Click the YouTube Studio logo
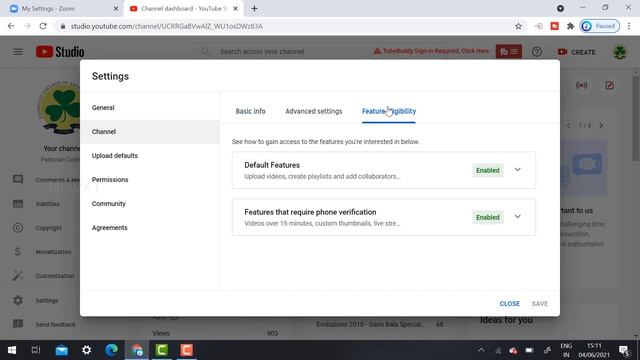640x360 pixels. click(x=60, y=52)
